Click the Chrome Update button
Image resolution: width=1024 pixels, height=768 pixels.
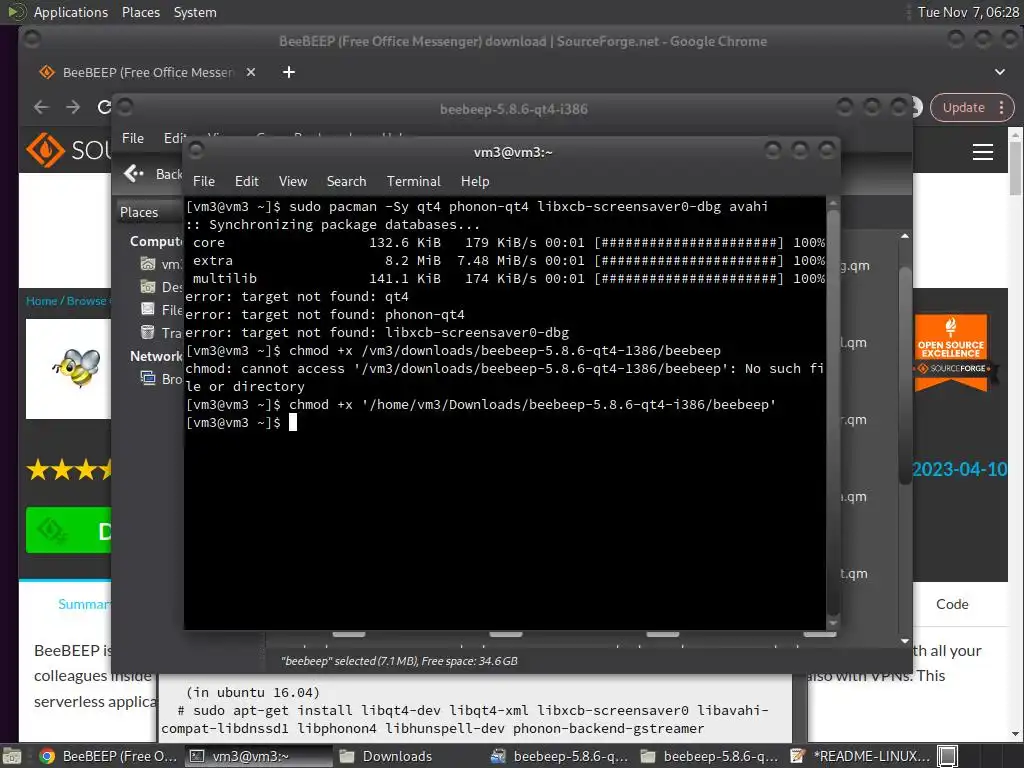pos(963,108)
